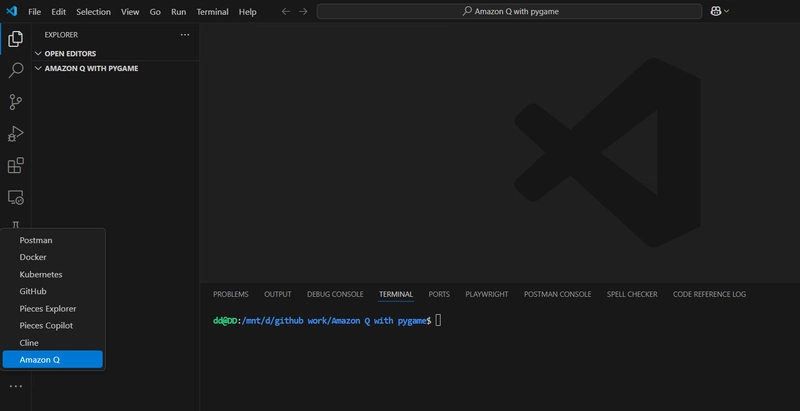The height and width of the screenshot is (411, 800).
Task: Switch to the Postman Console tab
Action: pos(557,294)
